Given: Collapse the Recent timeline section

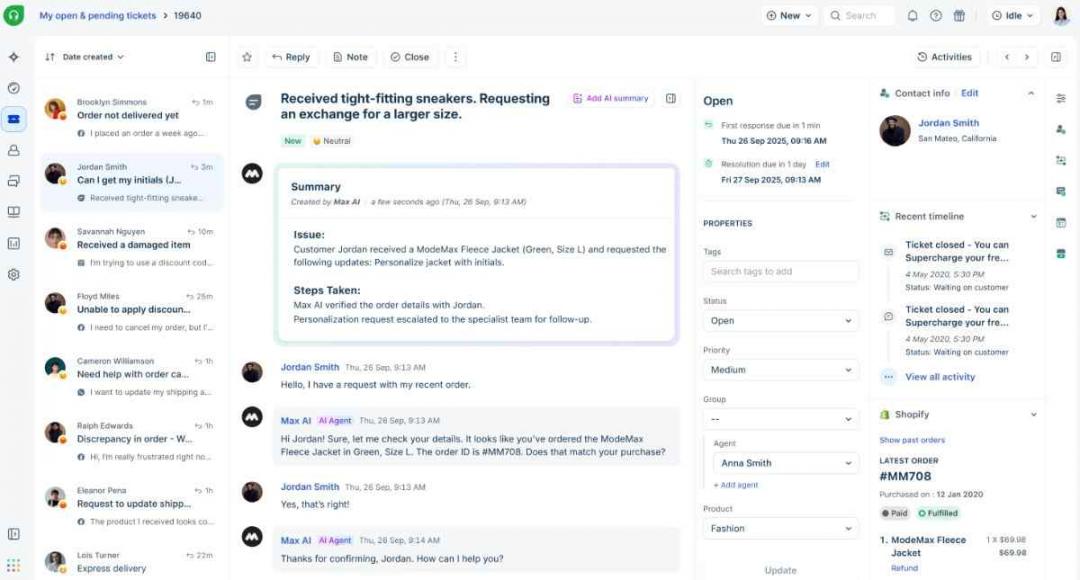Looking at the screenshot, I should (x=1033, y=216).
